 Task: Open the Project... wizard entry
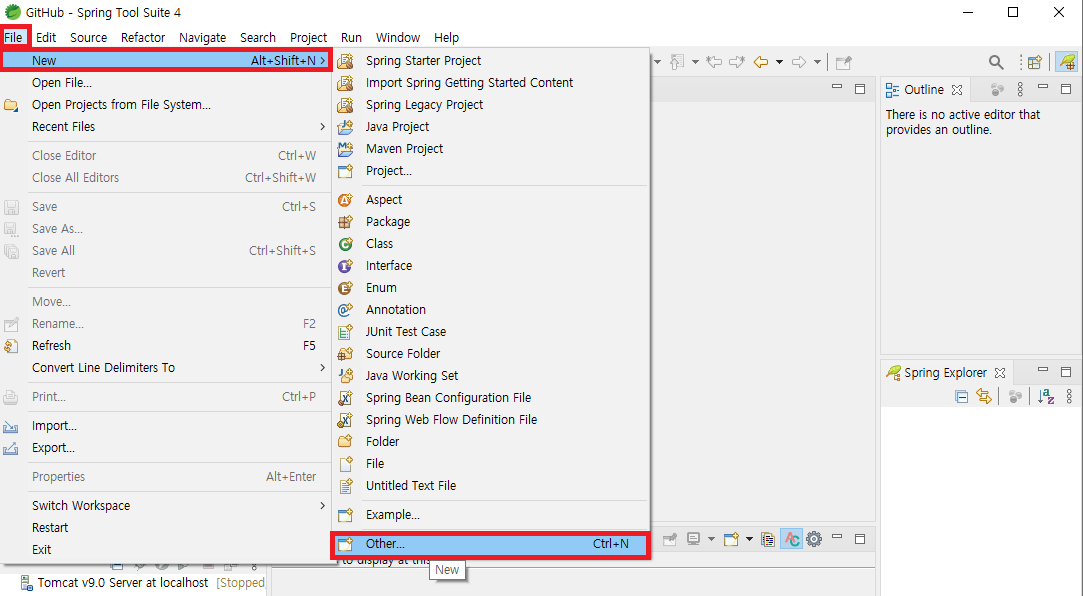point(490,171)
